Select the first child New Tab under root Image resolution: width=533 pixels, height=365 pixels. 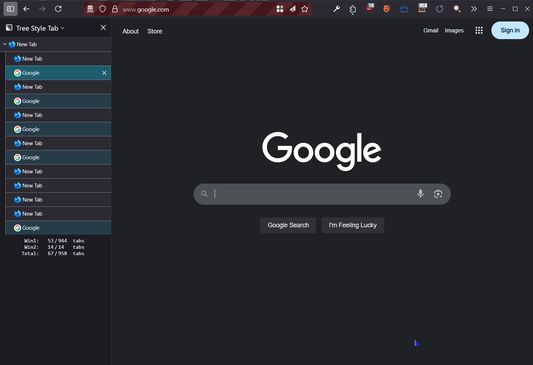click(58, 58)
